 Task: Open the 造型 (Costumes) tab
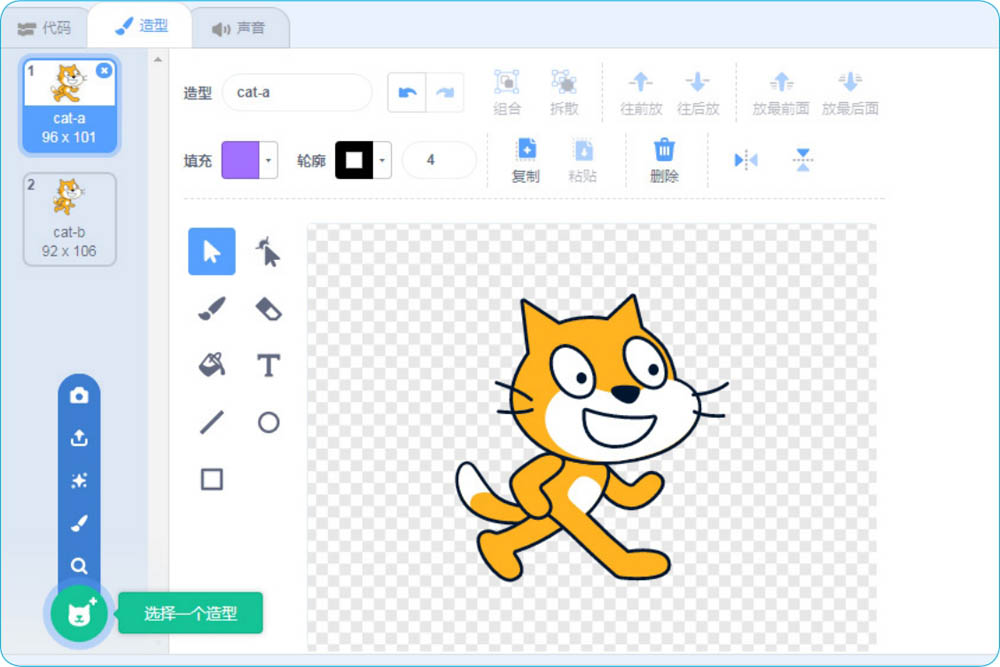tap(140, 26)
